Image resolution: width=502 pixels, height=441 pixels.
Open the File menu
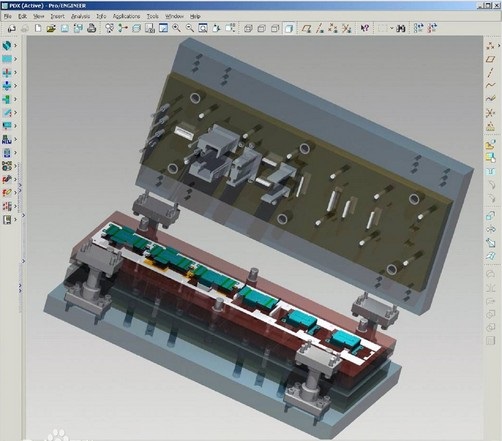click(7, 16)
